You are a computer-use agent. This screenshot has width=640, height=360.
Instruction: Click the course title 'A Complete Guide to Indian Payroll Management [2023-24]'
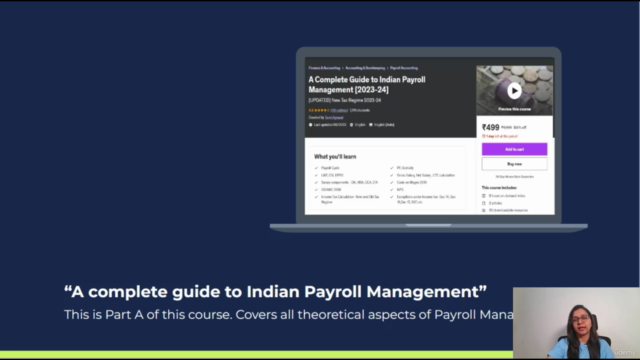pyautogui.click(x=367, y=84)
